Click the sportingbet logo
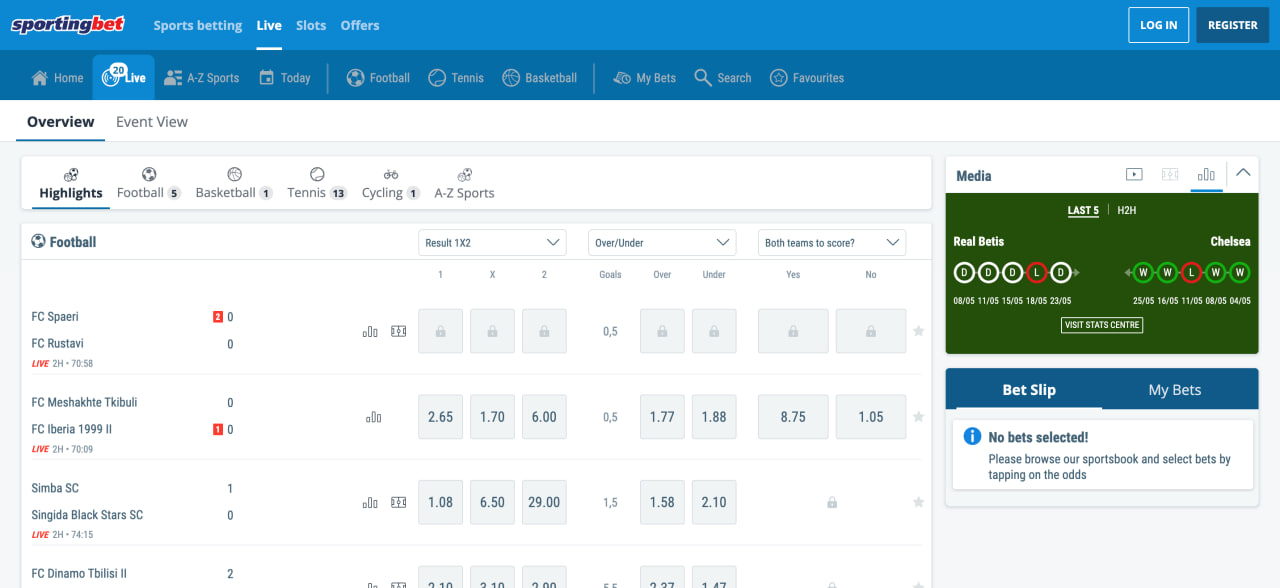 tap(68, 25)
